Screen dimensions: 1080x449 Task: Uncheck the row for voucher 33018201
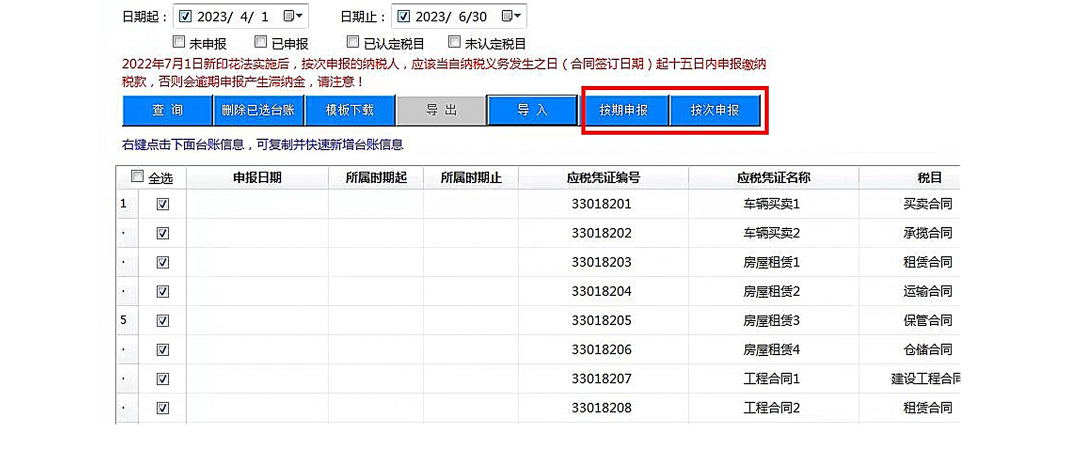[x=163, y=204]
